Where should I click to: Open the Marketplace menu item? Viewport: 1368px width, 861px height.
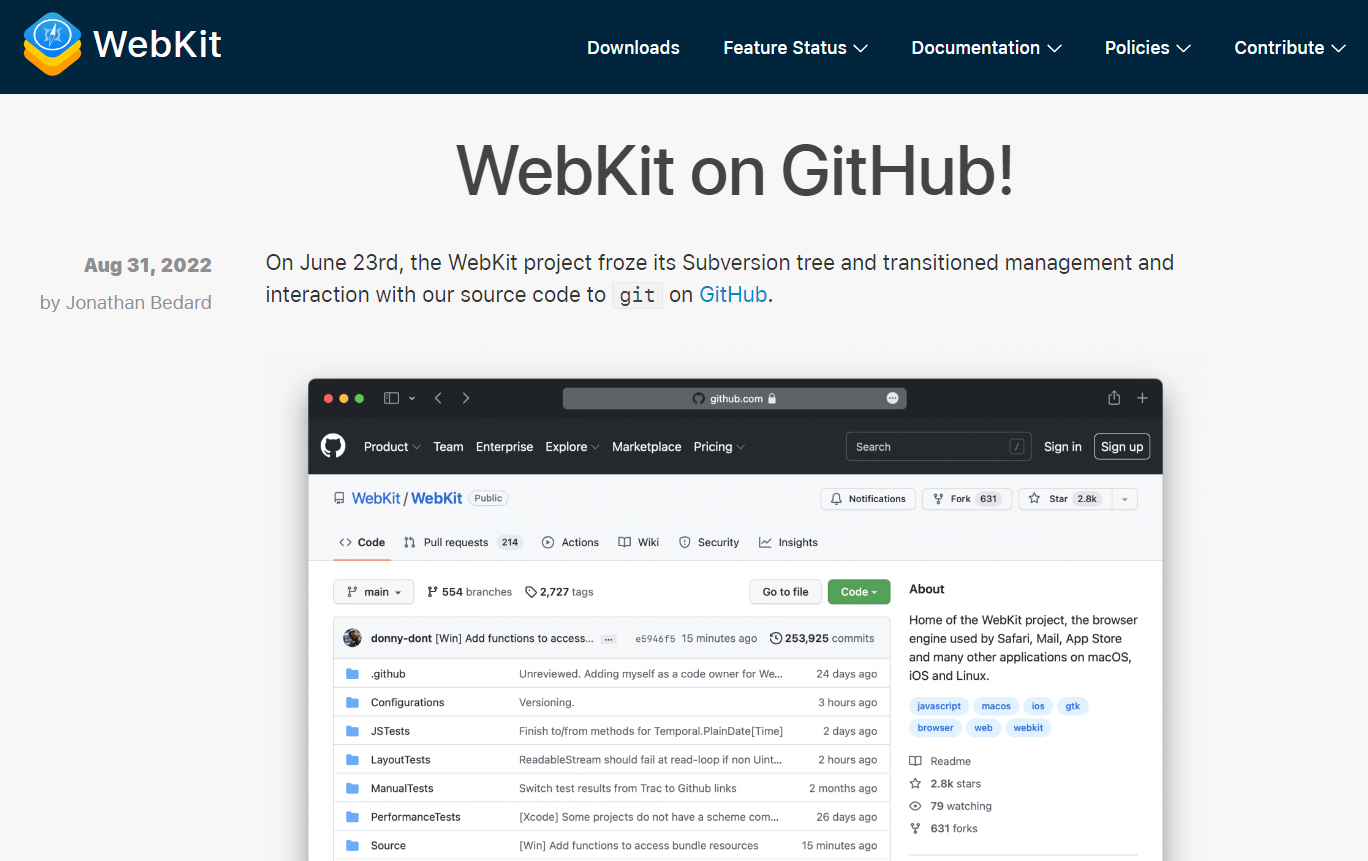click(x=646, y=447)
